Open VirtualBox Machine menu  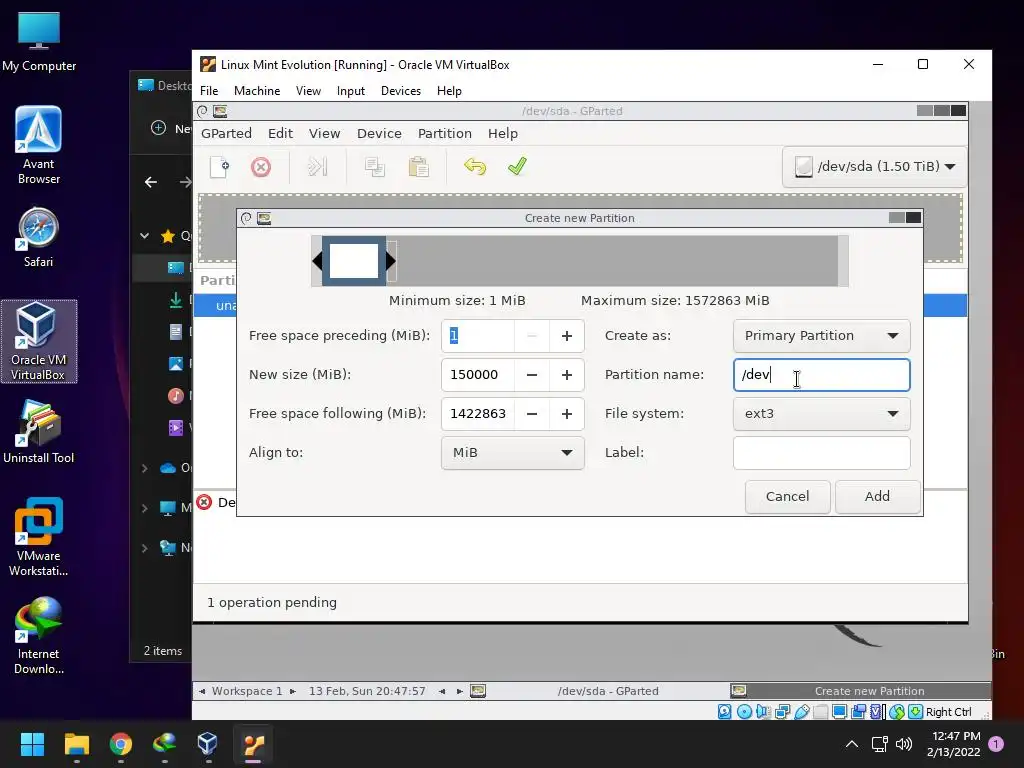257,91
